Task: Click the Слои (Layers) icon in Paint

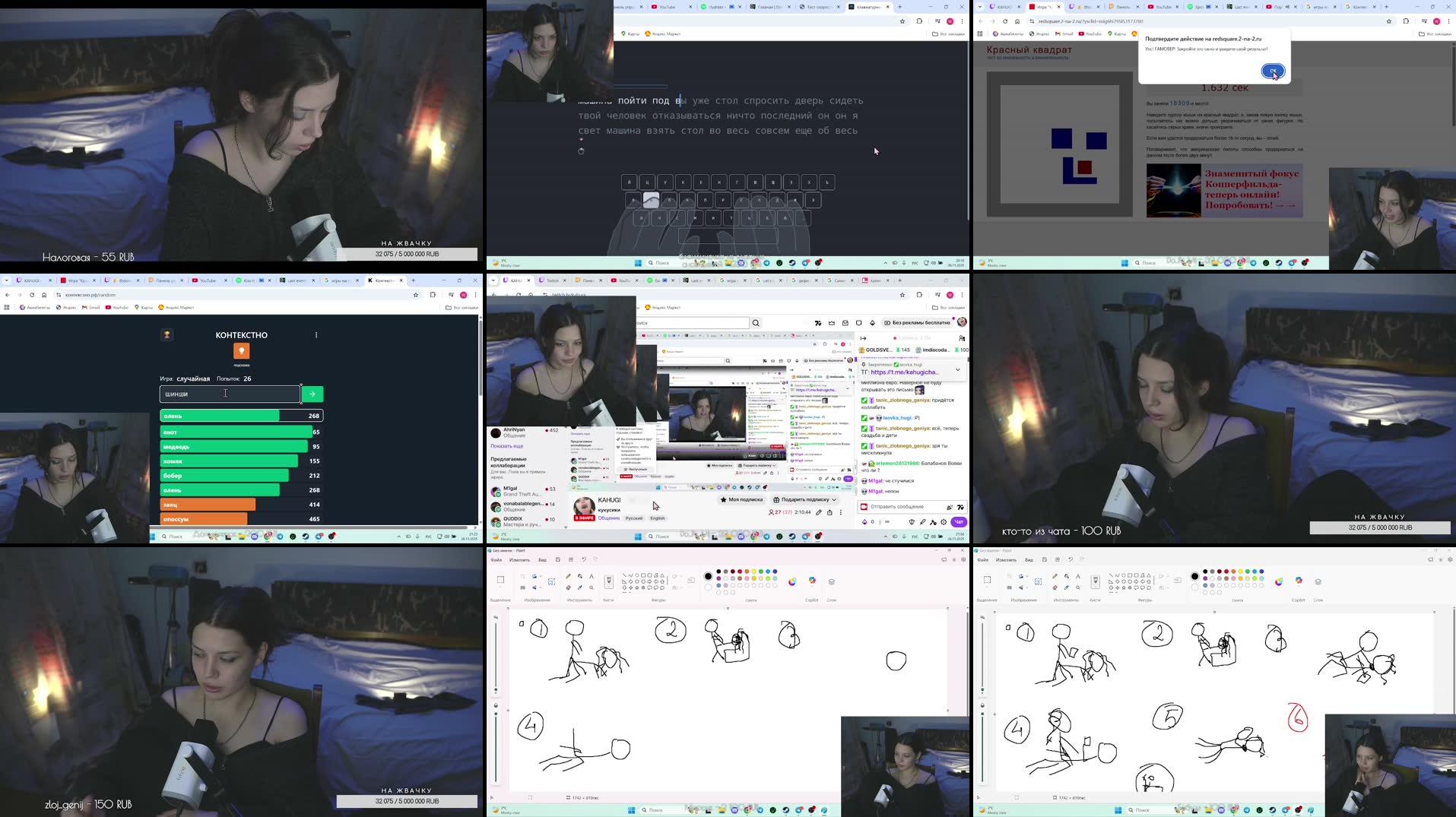Action: [x=830, y=581]
